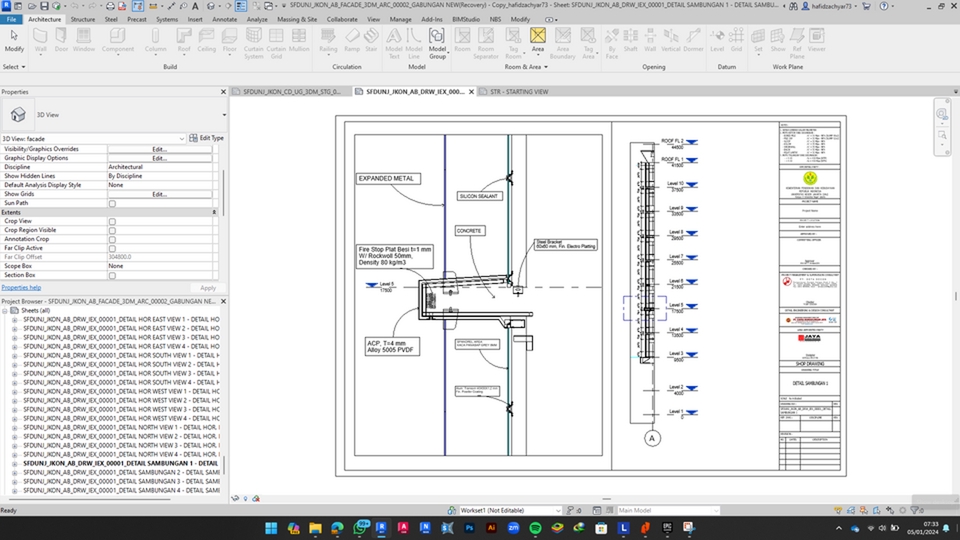
Task: Check the Section Box option
Action: click(x=112, y=275)
